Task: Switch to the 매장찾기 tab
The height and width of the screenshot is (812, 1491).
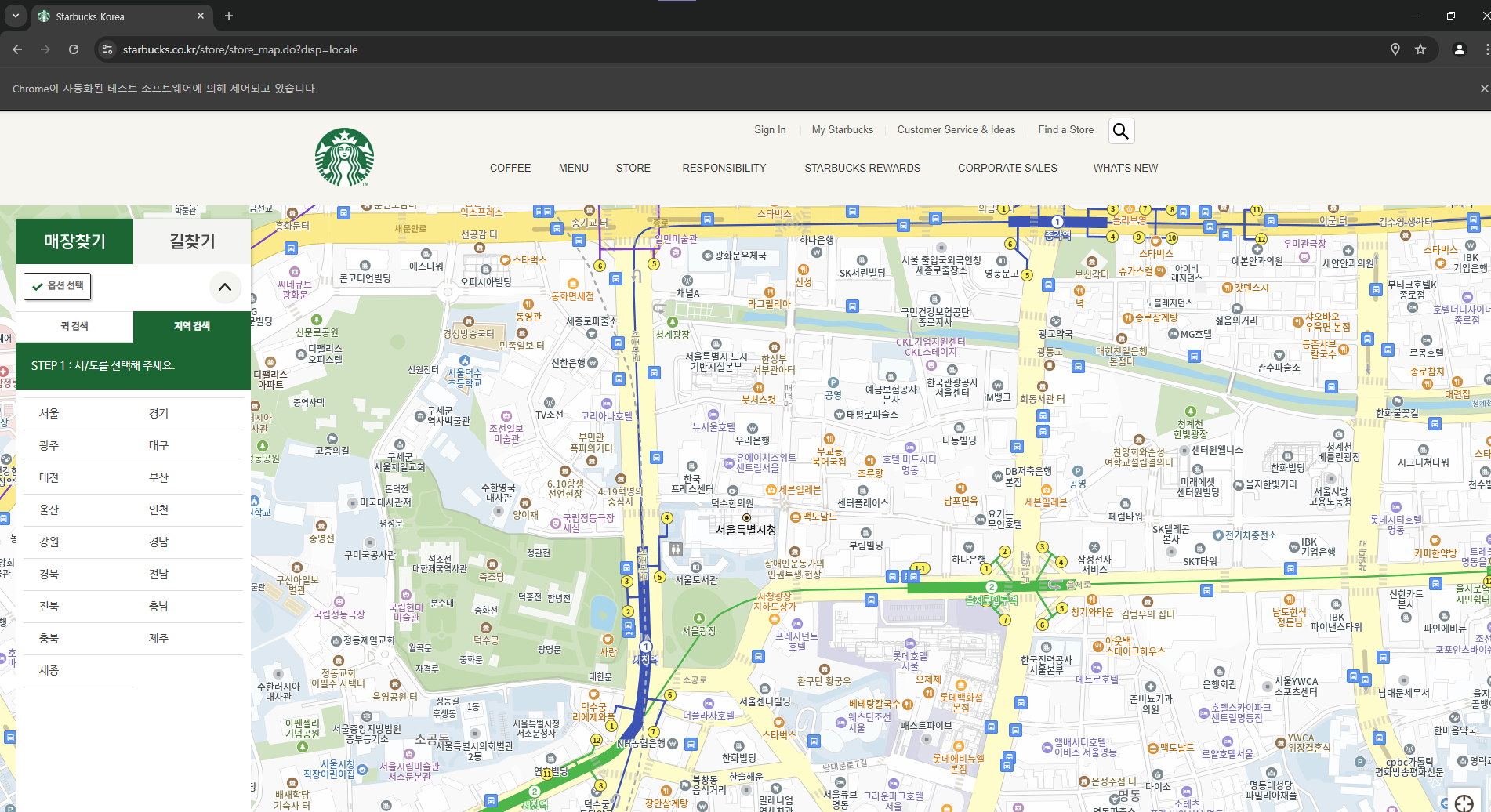Action: (x=74, y=241)
